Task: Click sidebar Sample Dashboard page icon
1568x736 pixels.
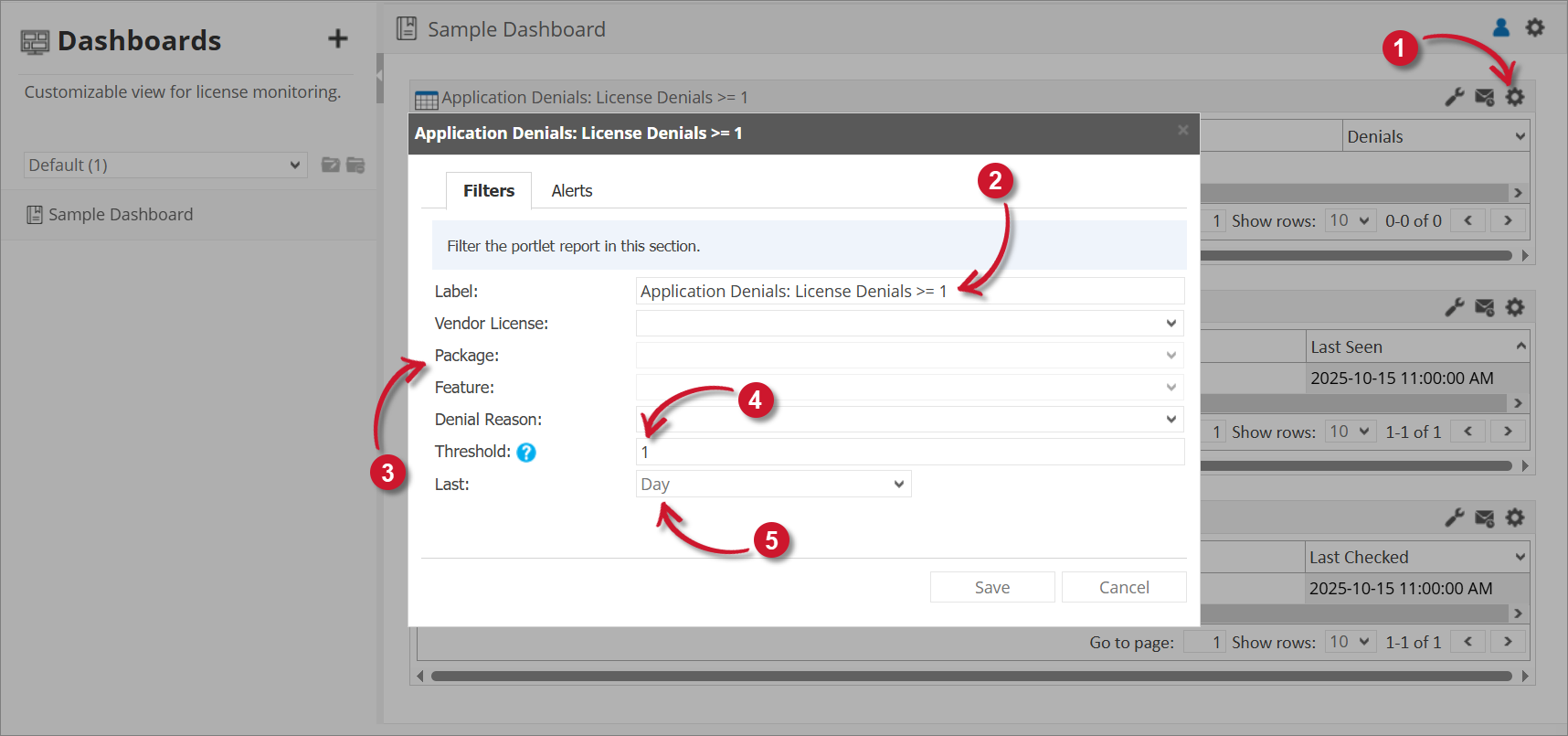Action: (35, 215)
